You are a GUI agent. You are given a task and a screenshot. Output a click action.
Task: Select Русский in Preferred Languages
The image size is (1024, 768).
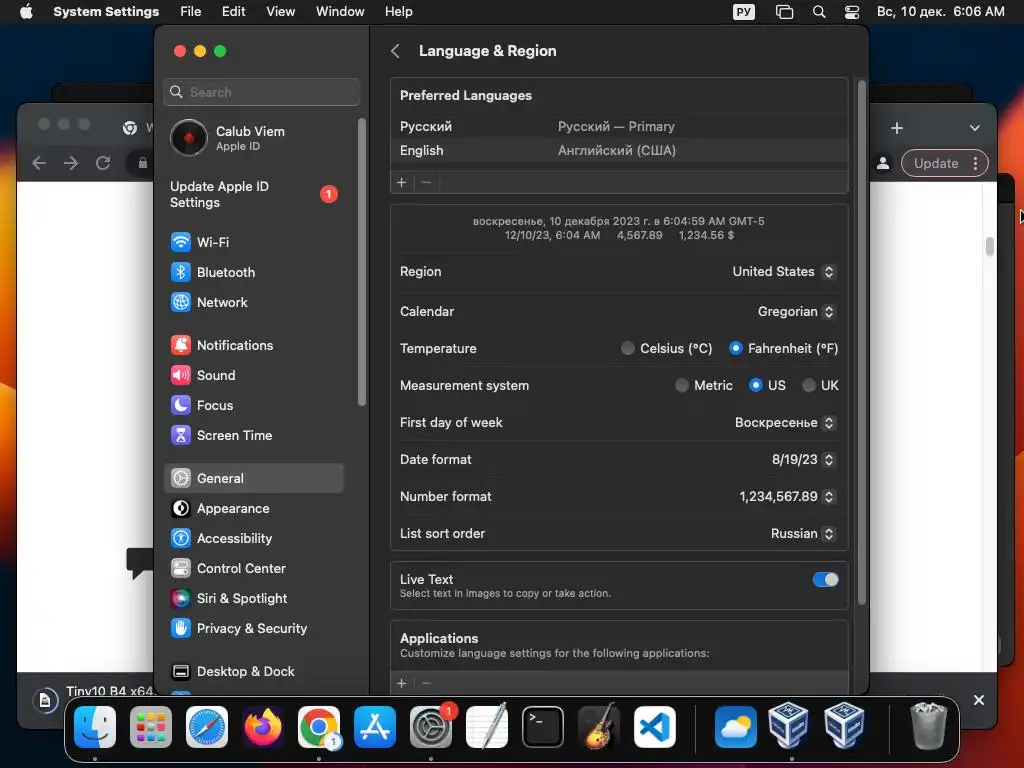(x=619, y=127)
